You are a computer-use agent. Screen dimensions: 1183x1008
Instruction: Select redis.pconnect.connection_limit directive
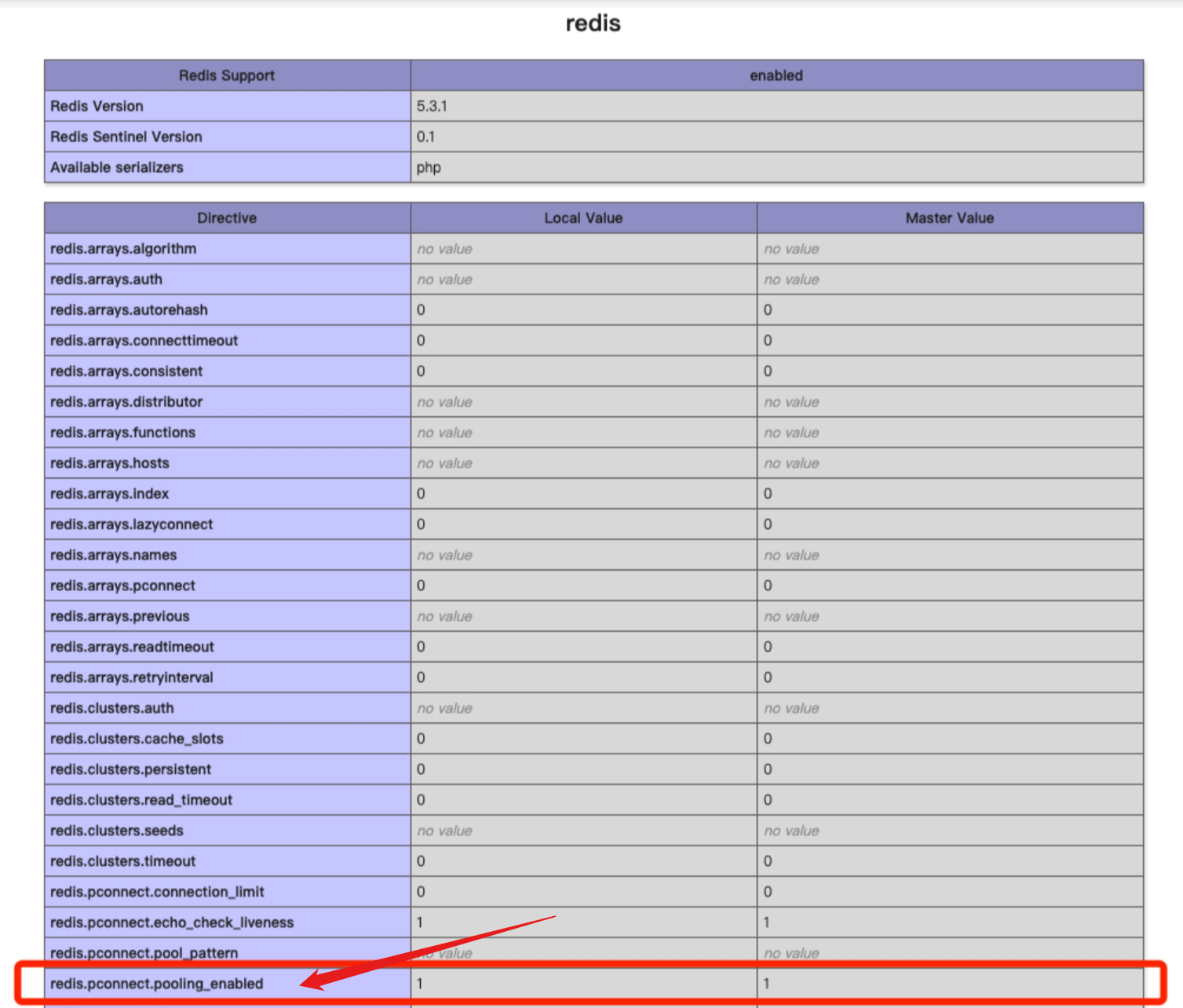coord(157,892)
